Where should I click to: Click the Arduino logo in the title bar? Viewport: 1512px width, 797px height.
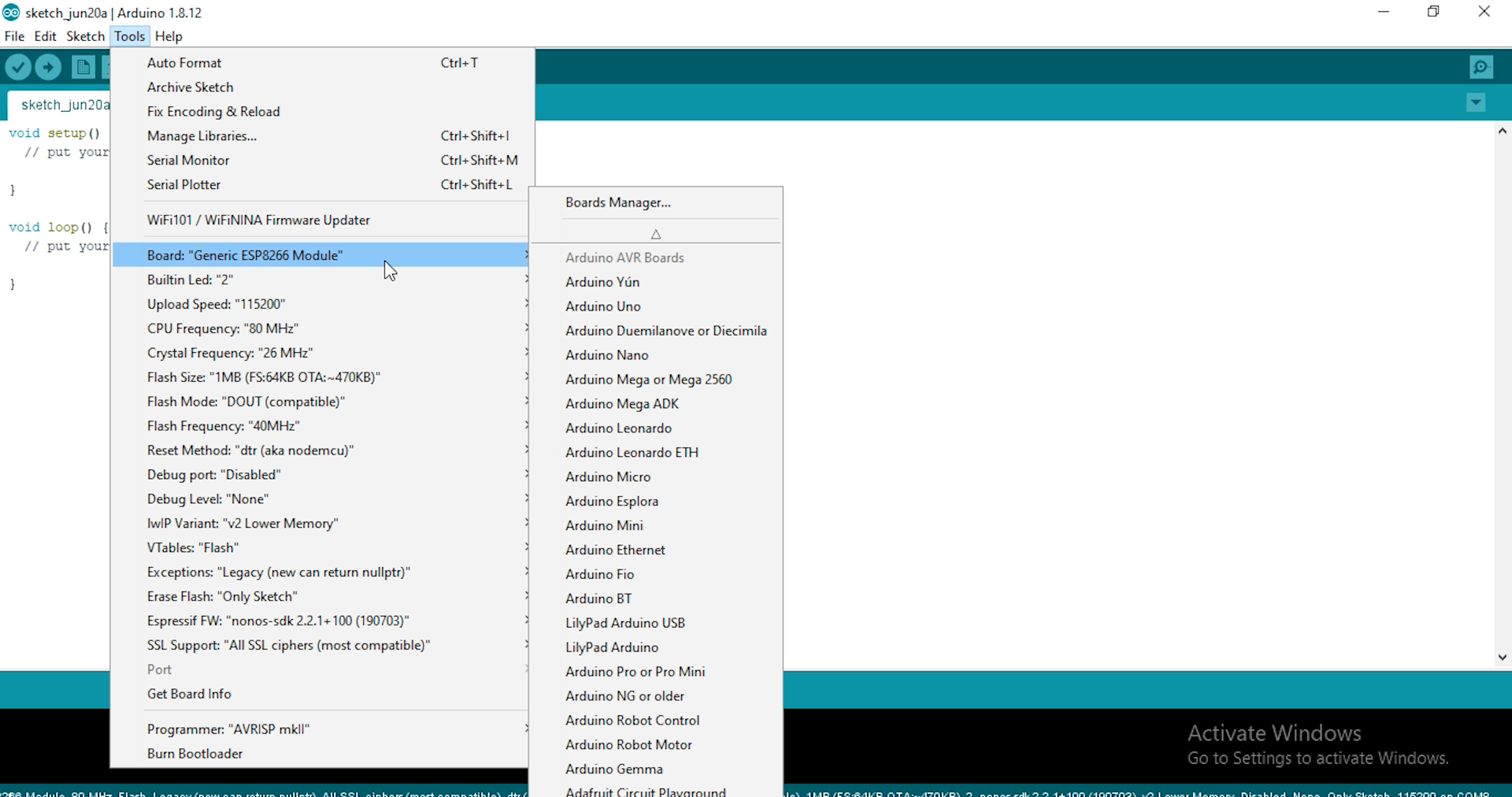click(10, 12)
